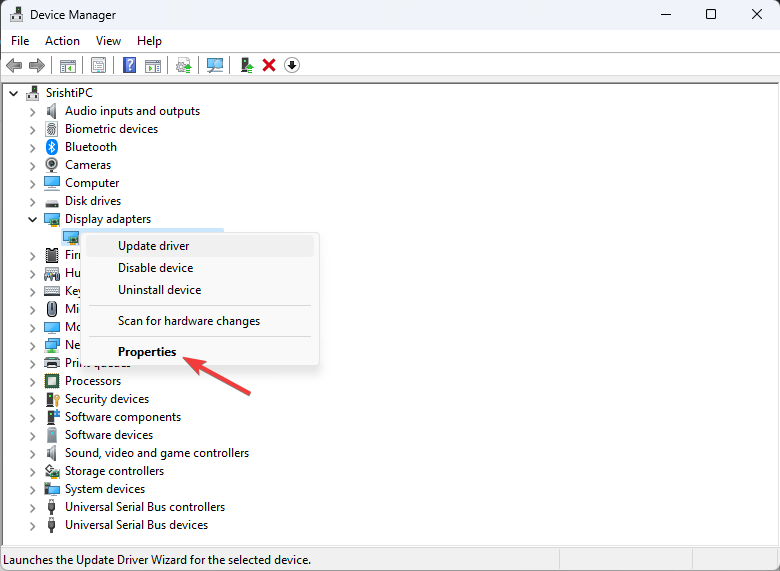Choose Scan for hardware changes in context menu

[200, 321]
